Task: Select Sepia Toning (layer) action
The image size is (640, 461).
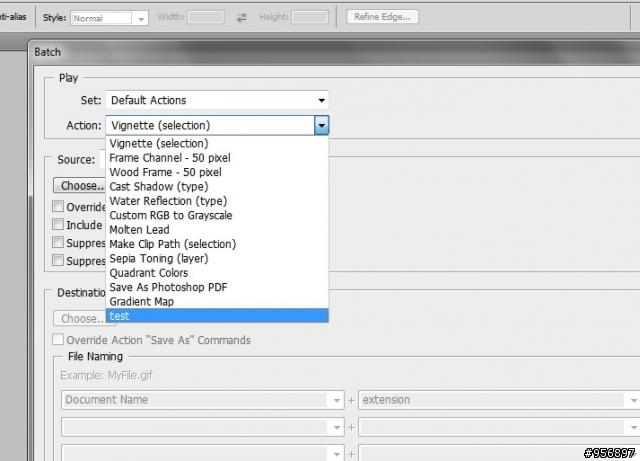Action: pyautogui.click(x=217, y=258)
